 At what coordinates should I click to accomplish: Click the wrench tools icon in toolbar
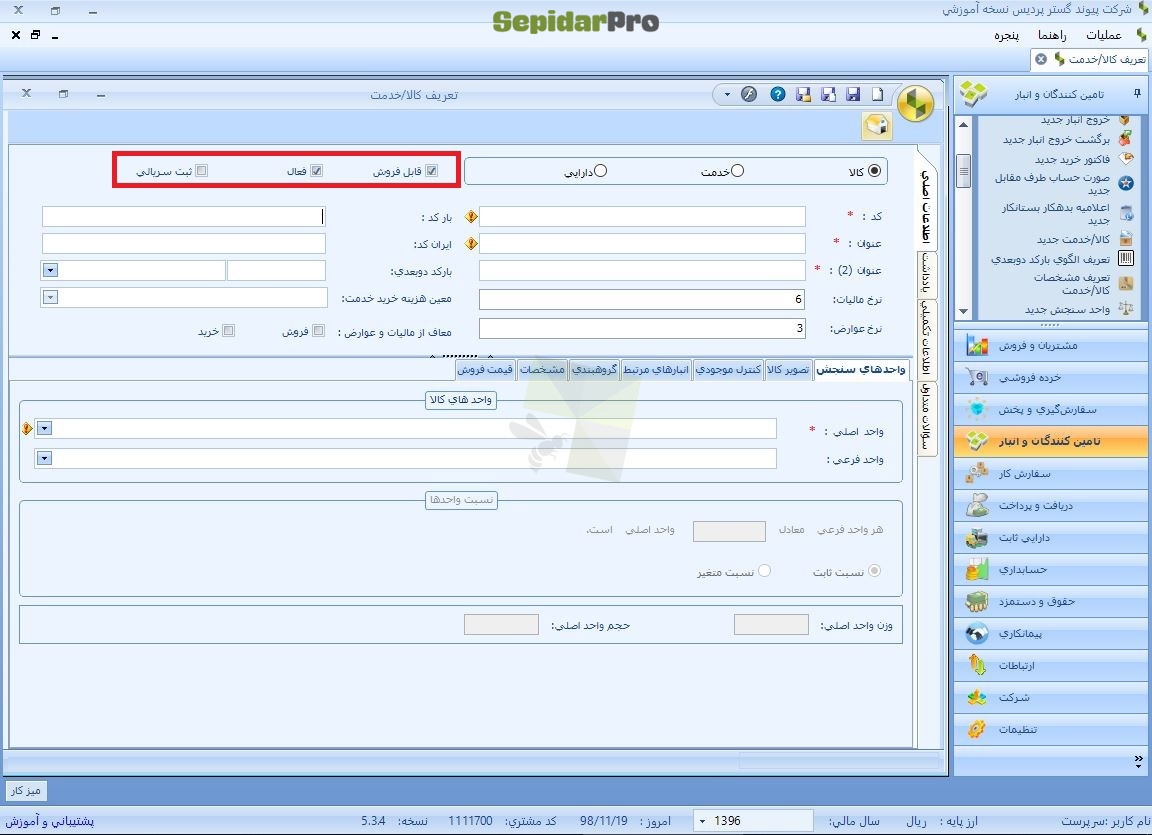point(749,94)
